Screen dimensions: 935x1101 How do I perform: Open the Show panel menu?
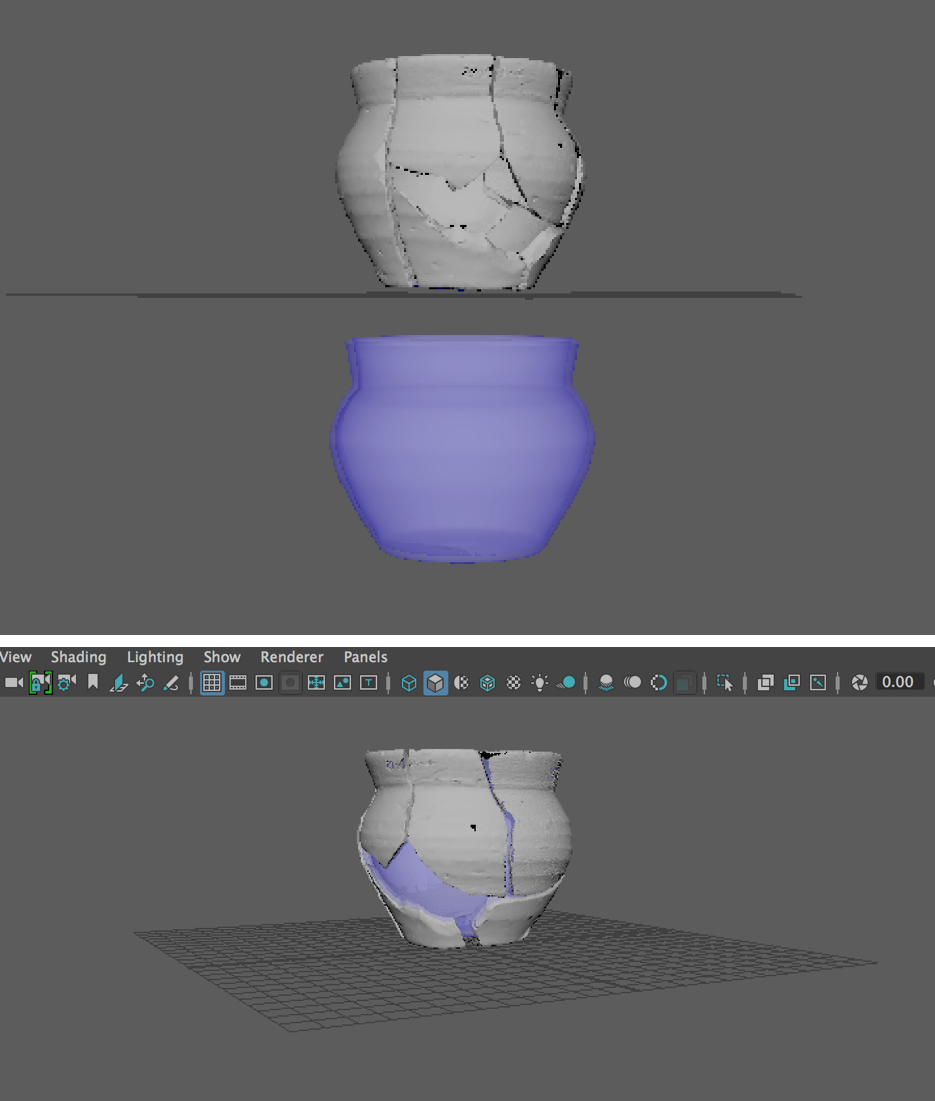pos(222,657)
